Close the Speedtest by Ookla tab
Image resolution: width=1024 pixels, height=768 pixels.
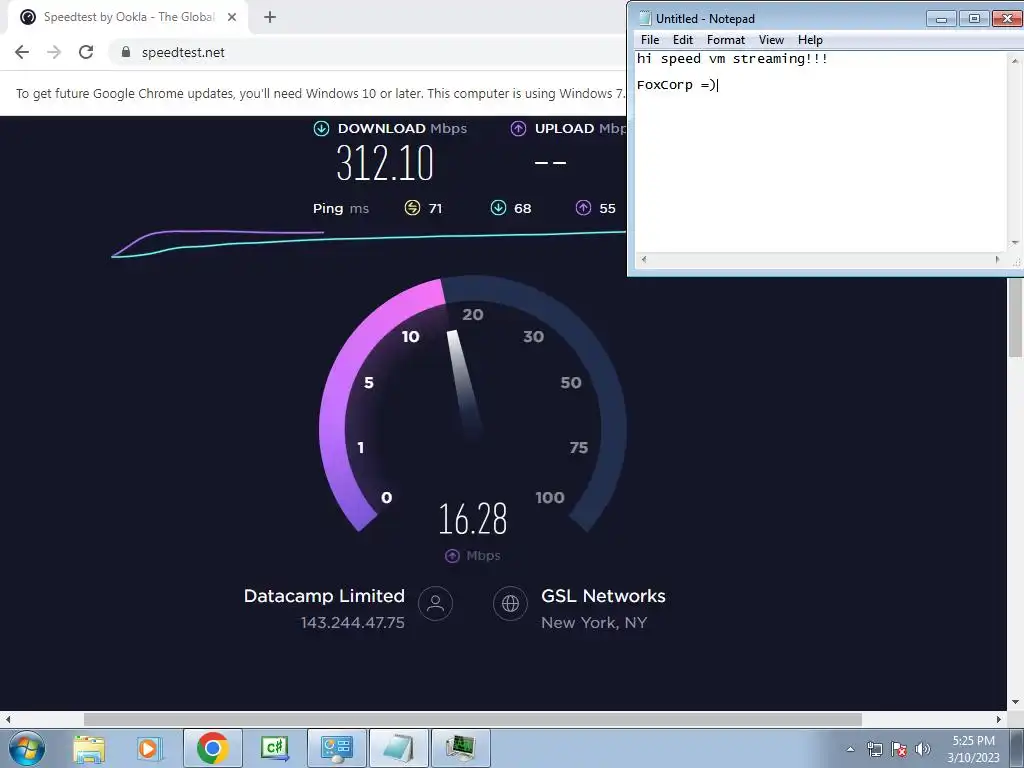tap(232, 17)
